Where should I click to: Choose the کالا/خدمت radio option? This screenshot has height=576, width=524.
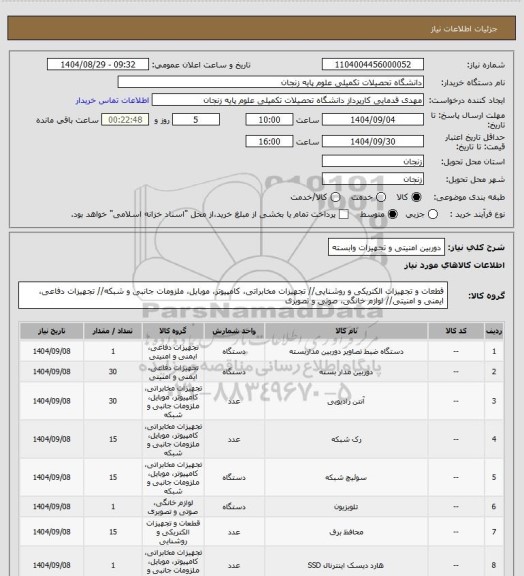pyautogui.click(x=335, y=197)
